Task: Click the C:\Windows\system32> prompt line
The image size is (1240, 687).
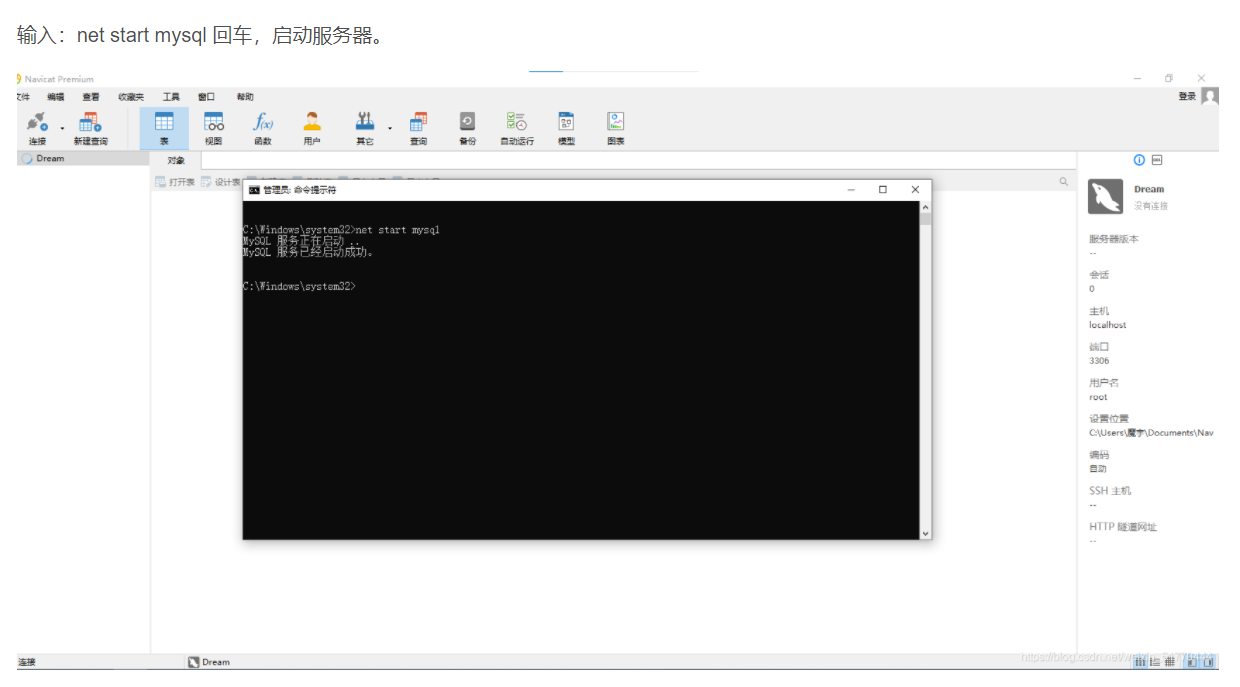Action: (299, 286)
